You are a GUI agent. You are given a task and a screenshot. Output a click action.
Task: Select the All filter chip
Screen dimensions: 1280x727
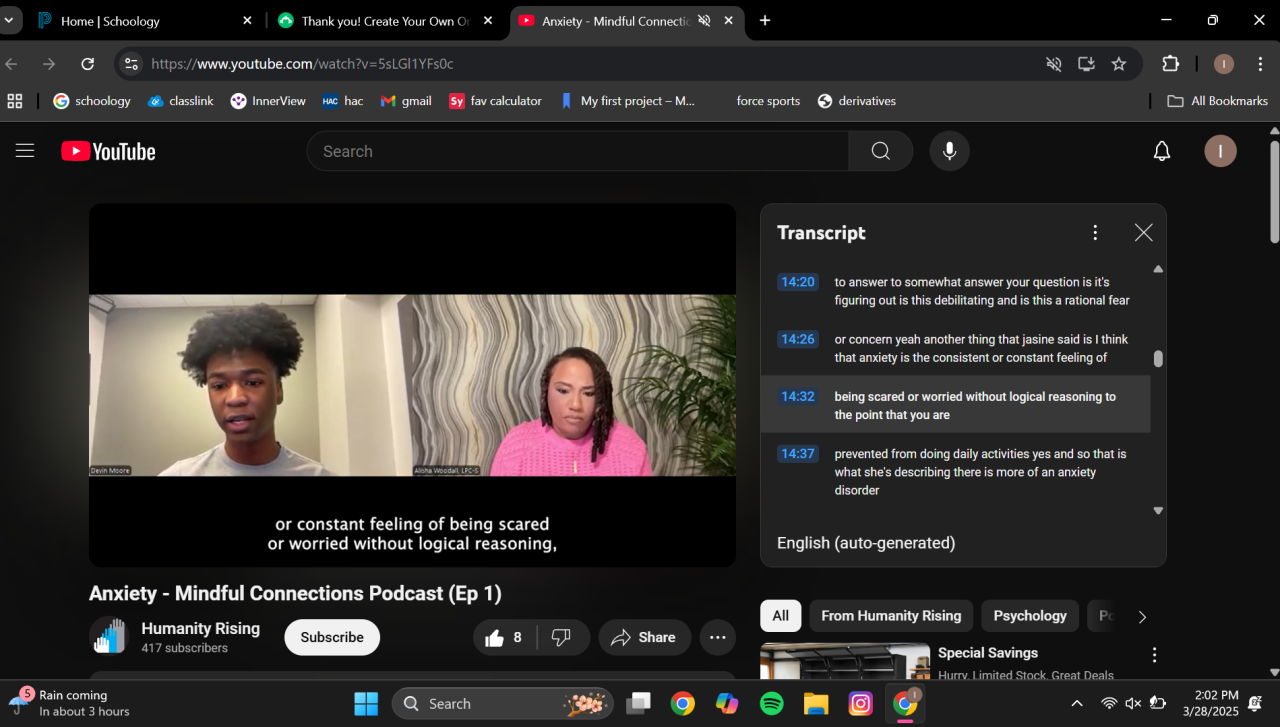[780, 616]
